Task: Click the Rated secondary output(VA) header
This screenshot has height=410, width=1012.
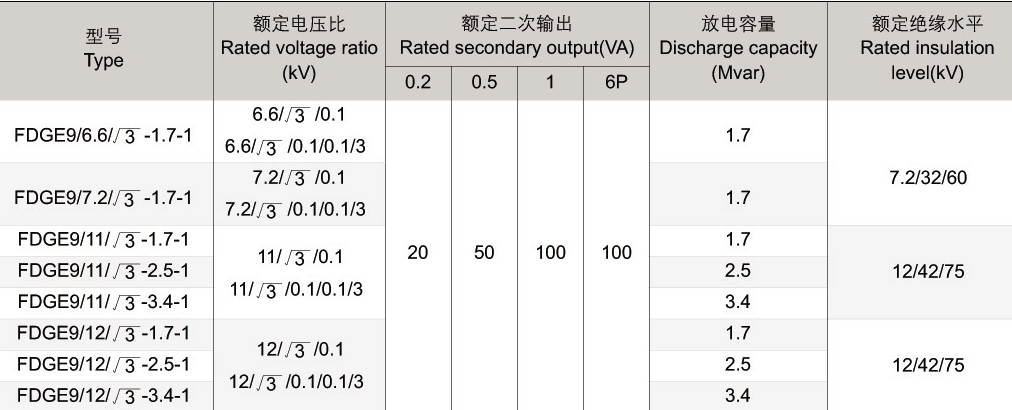Action: tap(517, 36)
